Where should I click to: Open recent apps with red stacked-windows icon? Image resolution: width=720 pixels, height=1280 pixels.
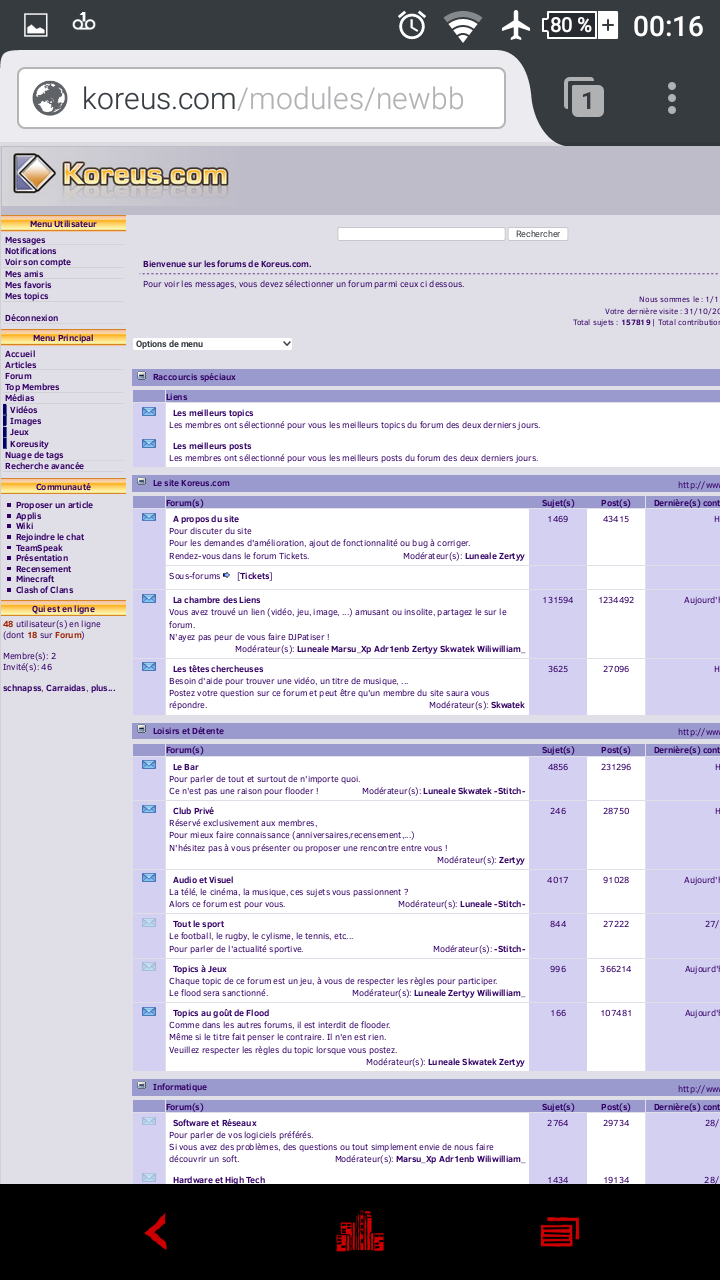coord(559,1232)
